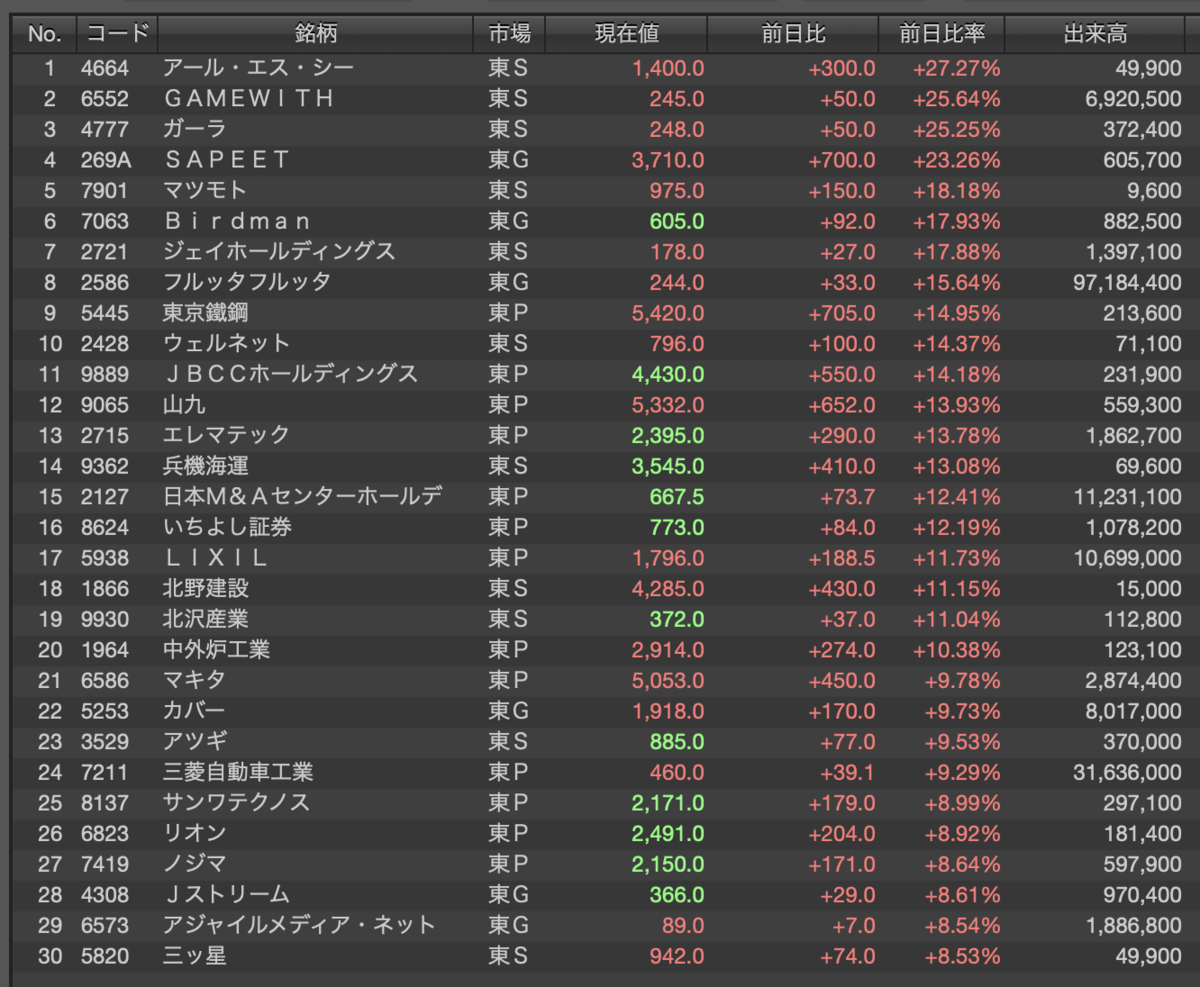Click volume value 11,231,100
The width and height of the screenshot is (1200, 987).
point(1126,496)
